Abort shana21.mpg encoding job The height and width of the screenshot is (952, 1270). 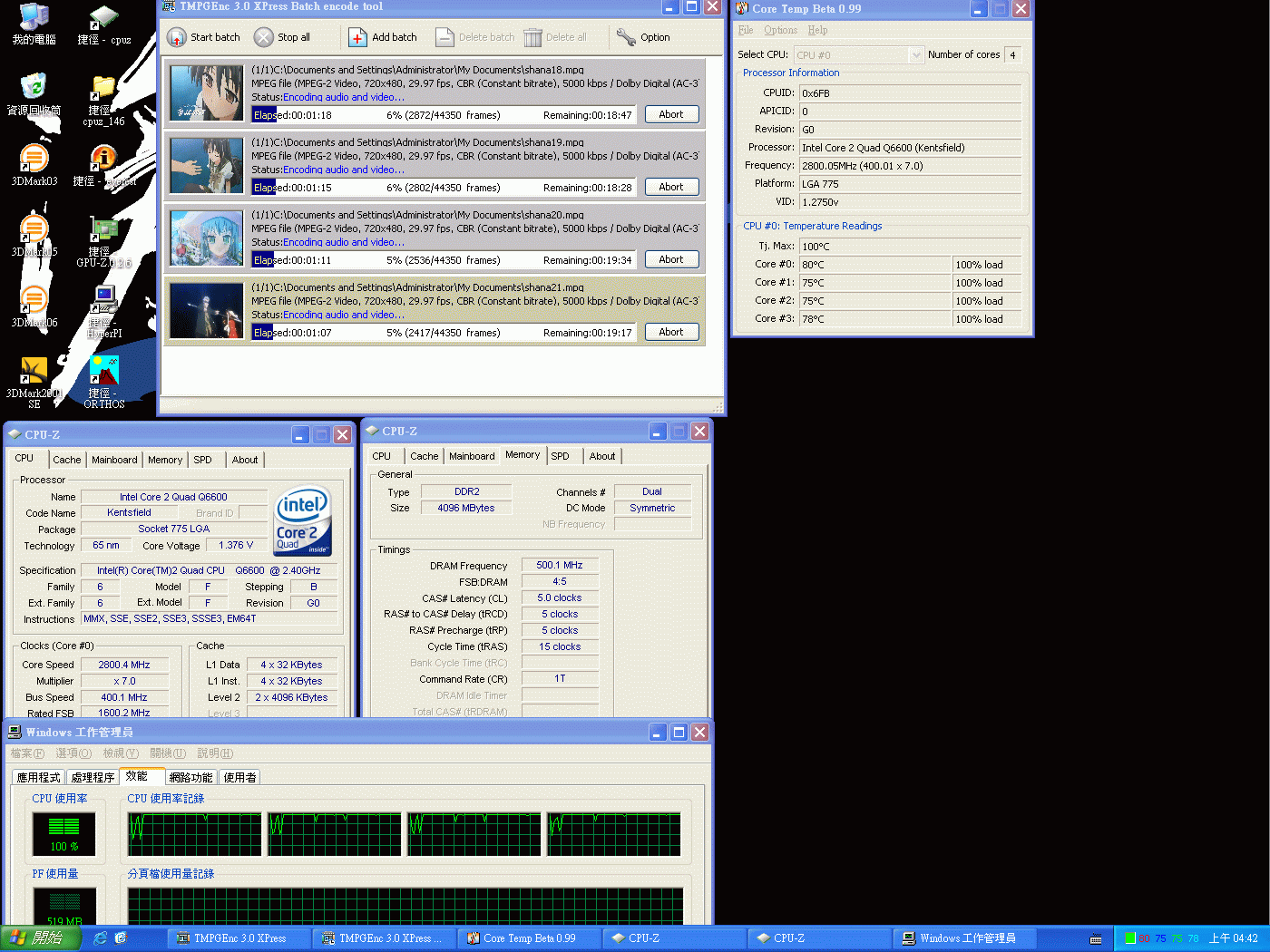pyautogui.click(x=671, y=332)
